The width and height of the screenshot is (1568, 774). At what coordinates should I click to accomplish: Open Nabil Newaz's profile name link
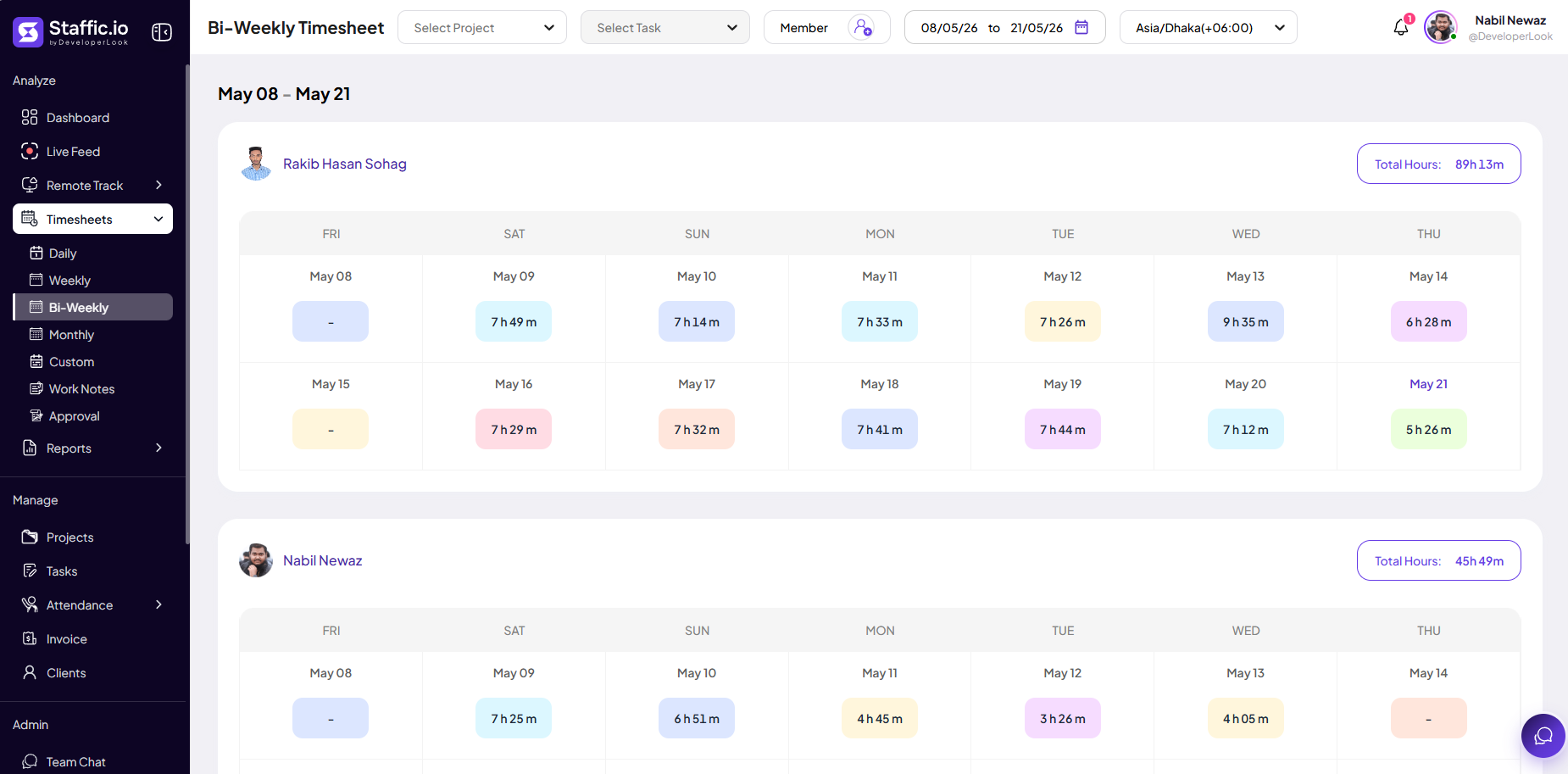(x=322, y=560)
